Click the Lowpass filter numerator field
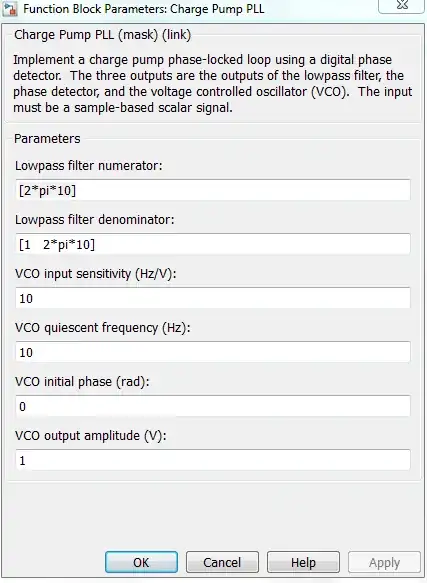The image size is (427, 583). (213, 190)
